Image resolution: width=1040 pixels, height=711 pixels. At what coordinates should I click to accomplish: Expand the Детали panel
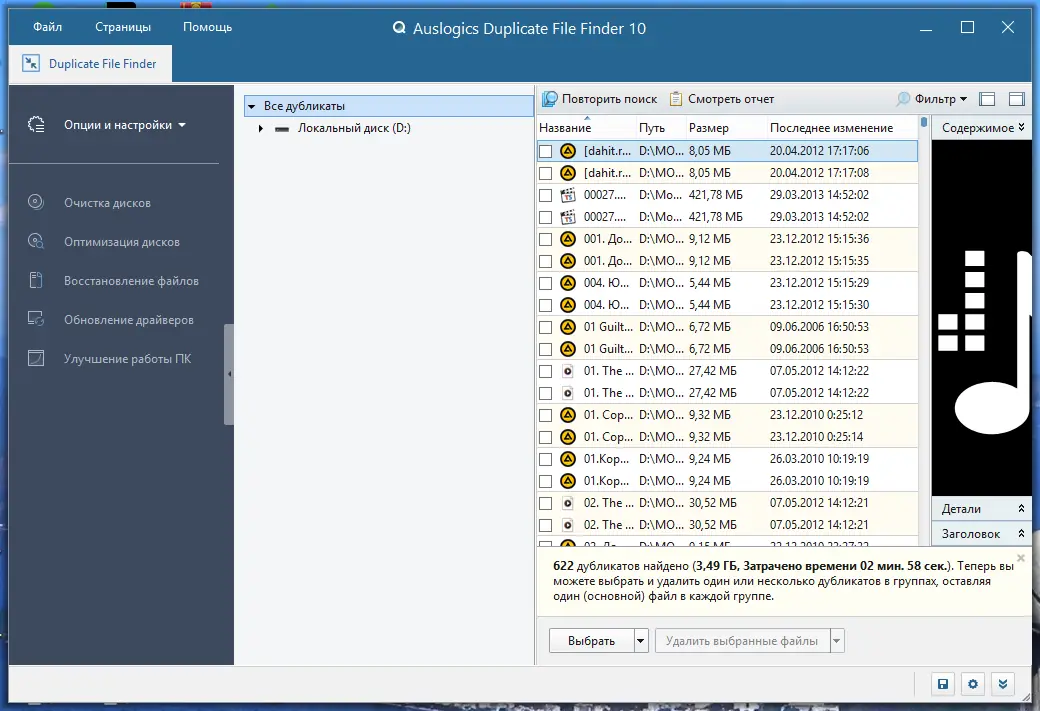(1021, 509)
